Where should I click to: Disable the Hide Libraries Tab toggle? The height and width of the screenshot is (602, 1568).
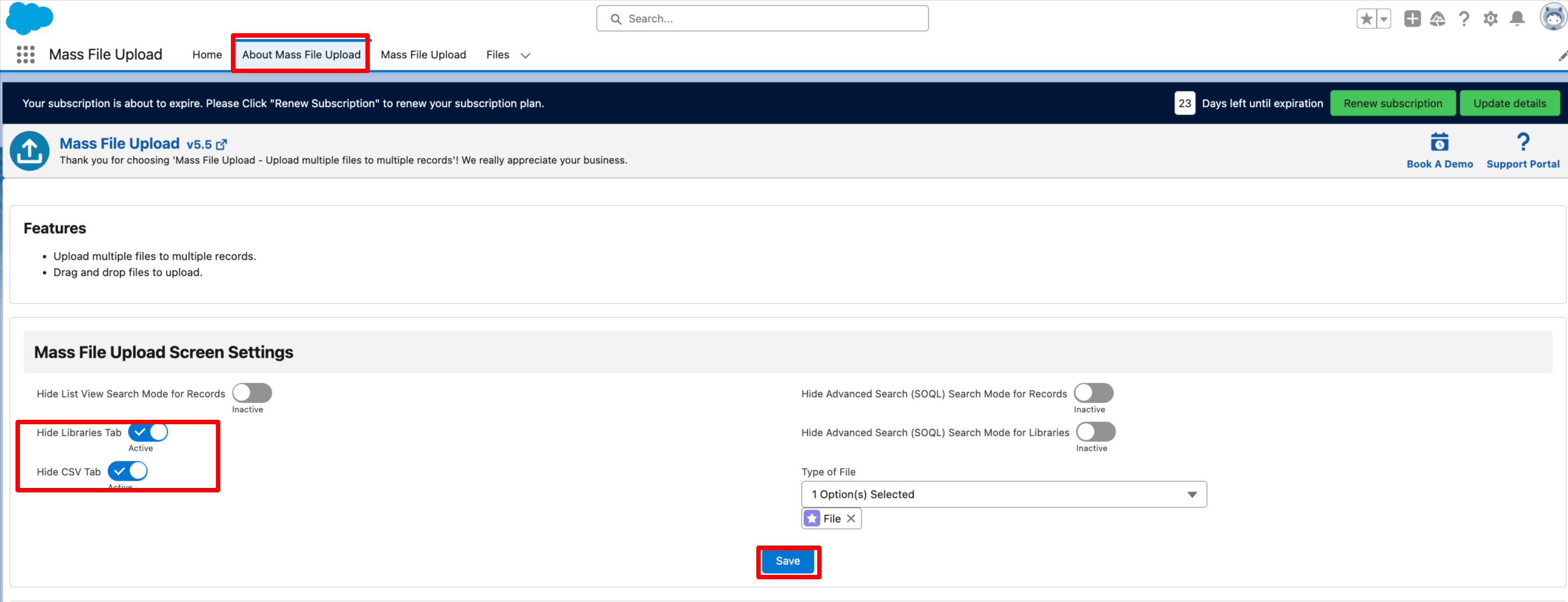coord(148,432)
